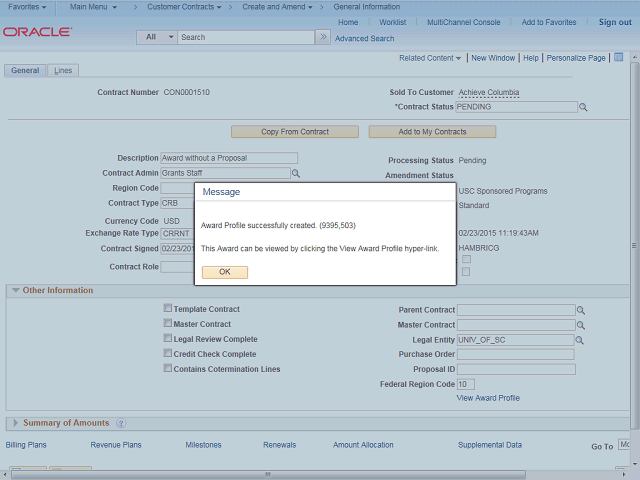Screen dimensions: 640x480
Task: Collapse the Other Information section
Action: point(16,290)
